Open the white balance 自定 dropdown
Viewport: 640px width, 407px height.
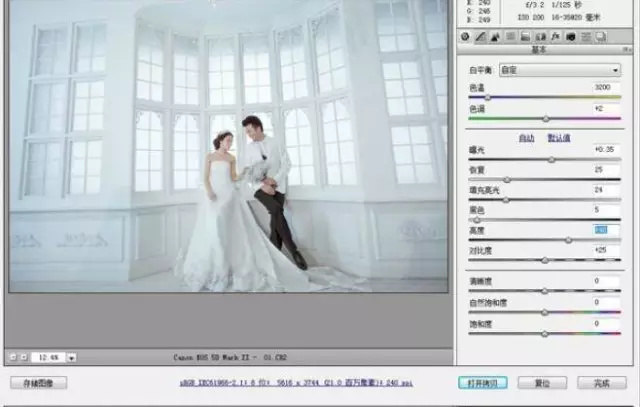tap(560, 70)
